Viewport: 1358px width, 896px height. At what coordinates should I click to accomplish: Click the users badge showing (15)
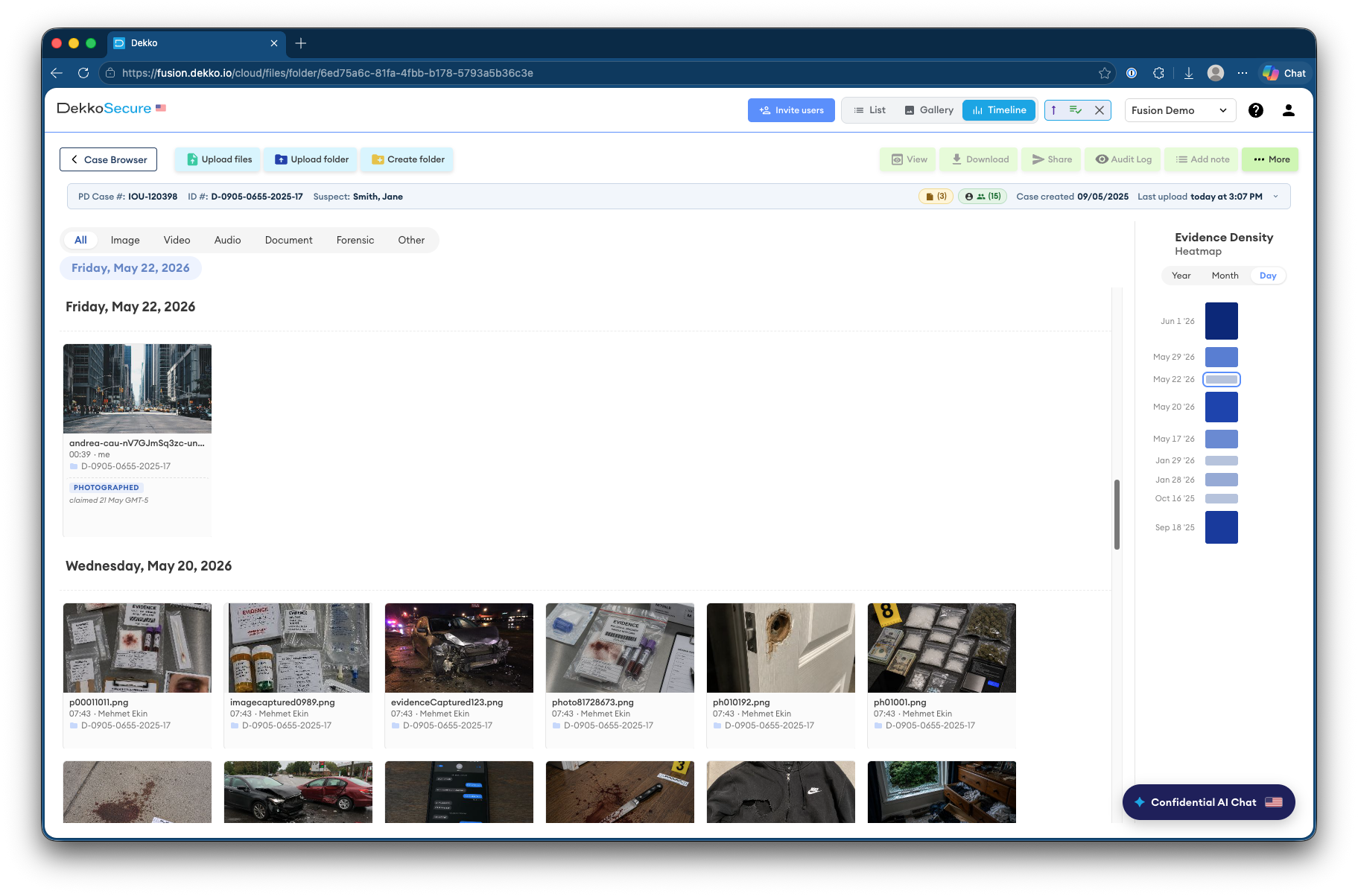[x=983, y=197]
